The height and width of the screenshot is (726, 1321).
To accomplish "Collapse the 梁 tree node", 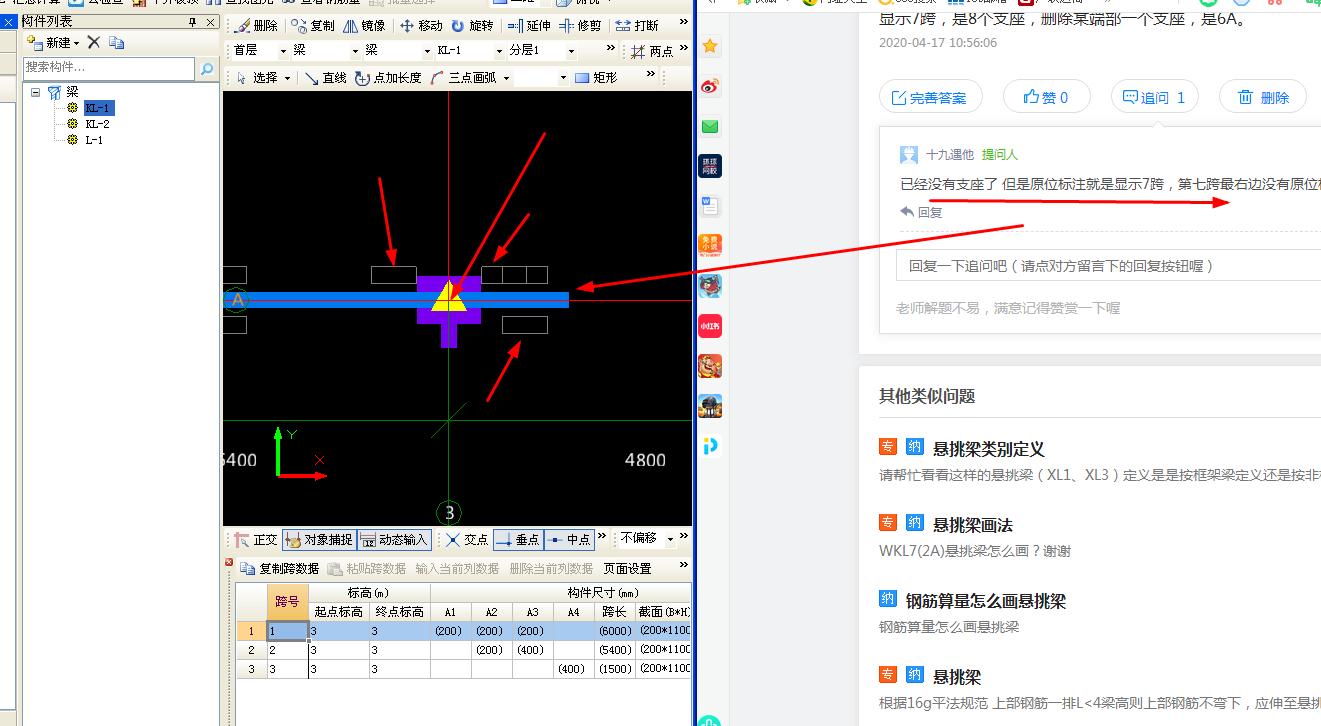I will point(36,92).
